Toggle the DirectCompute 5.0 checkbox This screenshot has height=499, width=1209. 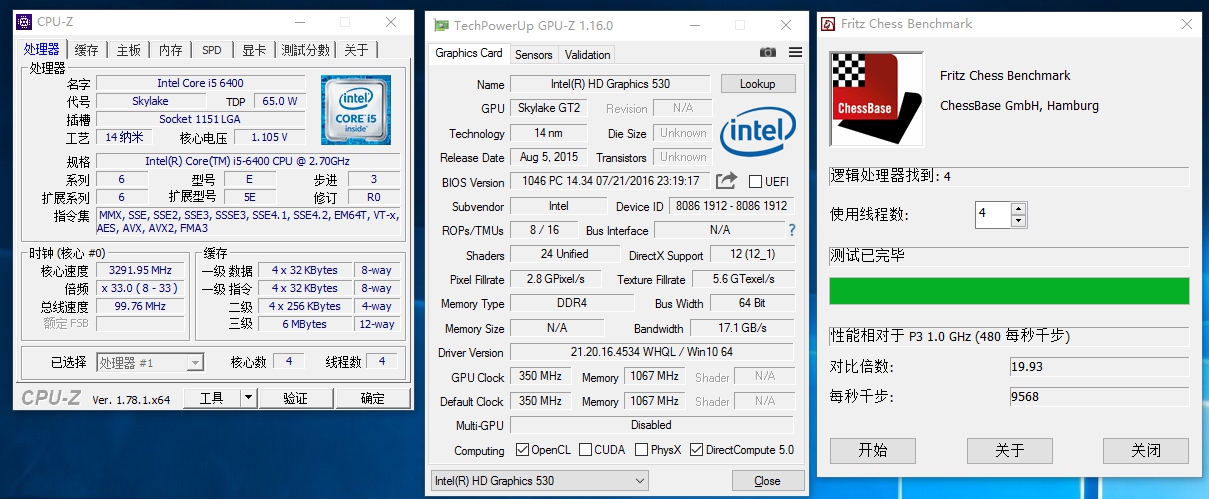point(697,450)
